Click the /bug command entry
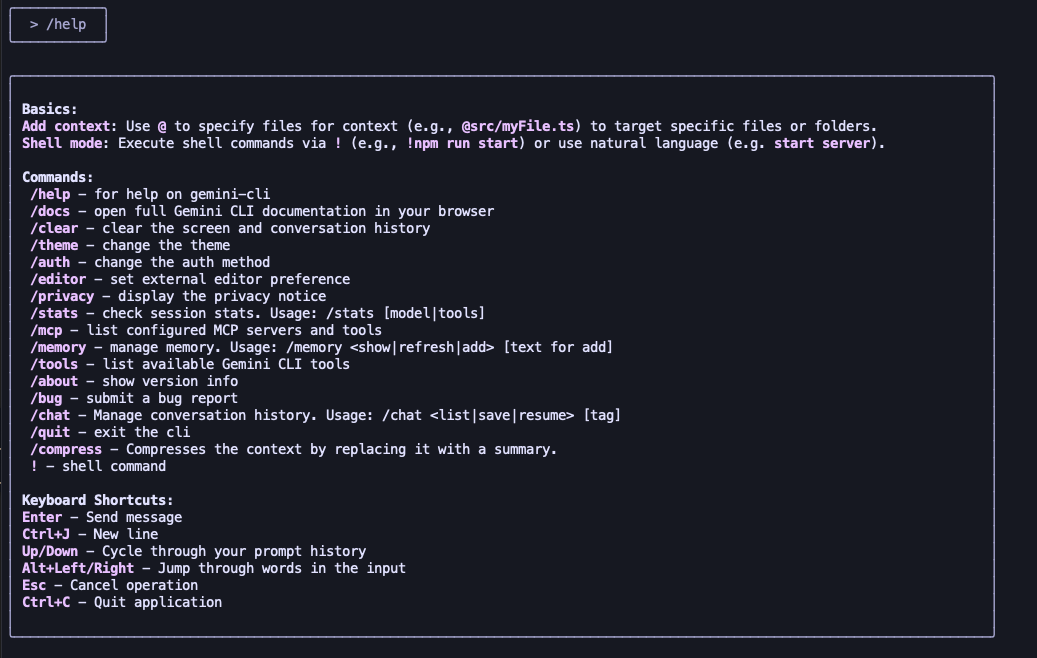The image size is (1037, 658). [46, 398]
